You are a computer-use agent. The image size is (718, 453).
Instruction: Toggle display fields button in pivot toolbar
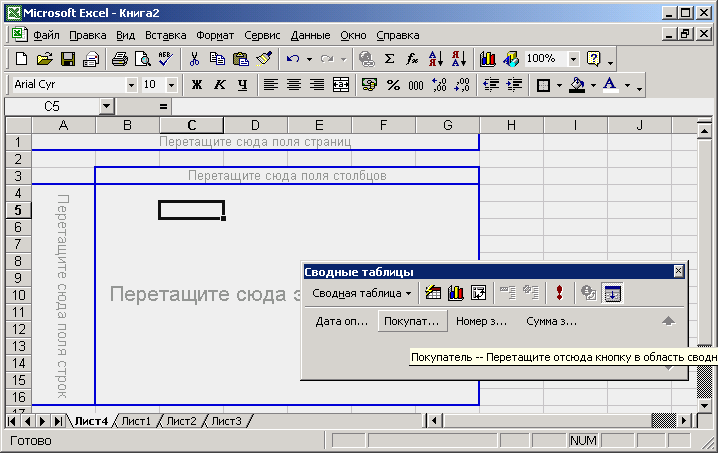point(612,293)
